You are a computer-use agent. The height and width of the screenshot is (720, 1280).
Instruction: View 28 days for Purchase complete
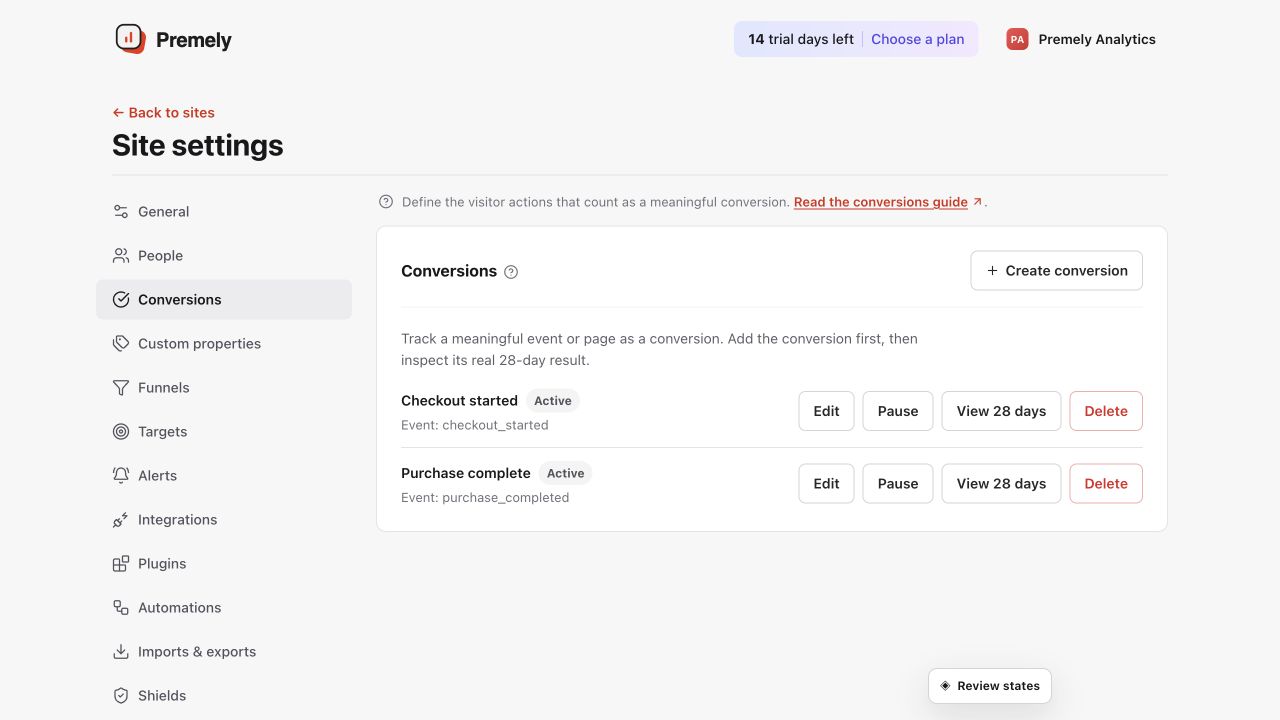[1001, 484]
